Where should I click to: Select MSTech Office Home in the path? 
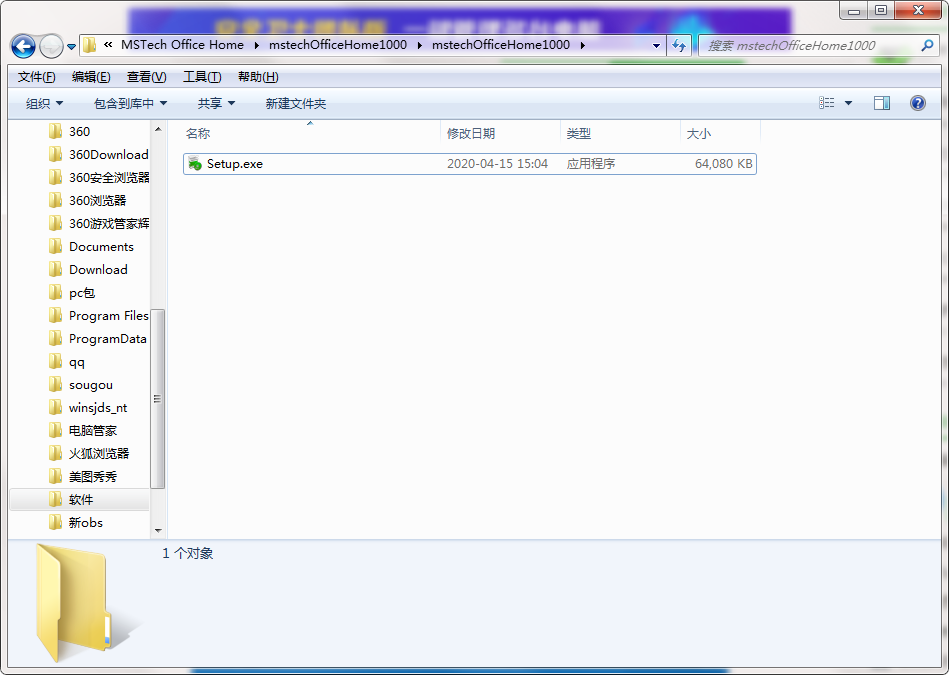[x=182, y=45]
